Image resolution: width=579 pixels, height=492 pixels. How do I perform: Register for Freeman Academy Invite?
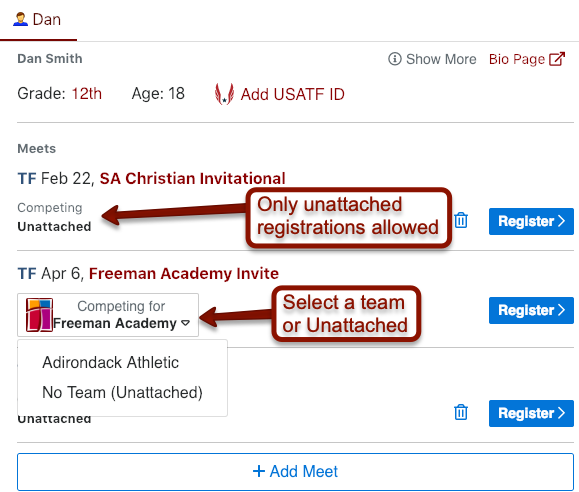[x=531, y=310]
